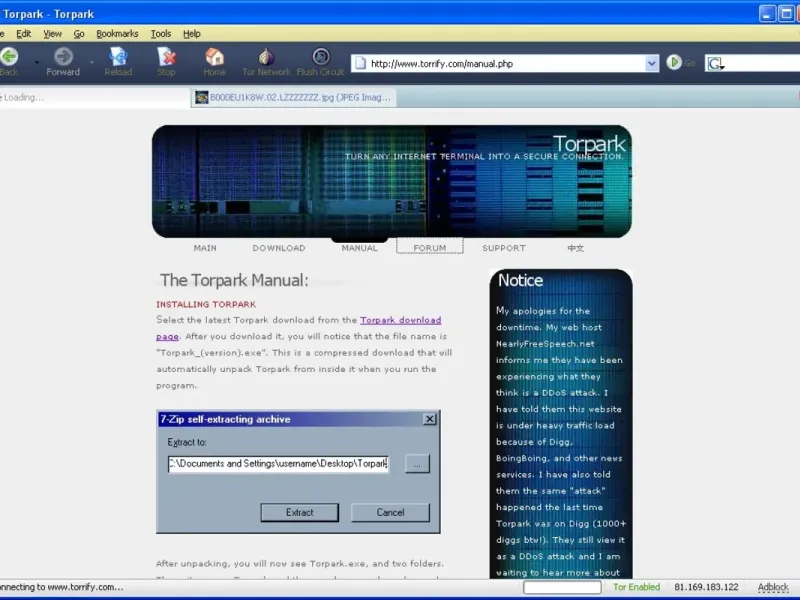Click the Adblock status bar entry
This screenshot has height=600, width=800.
(773, 587)
